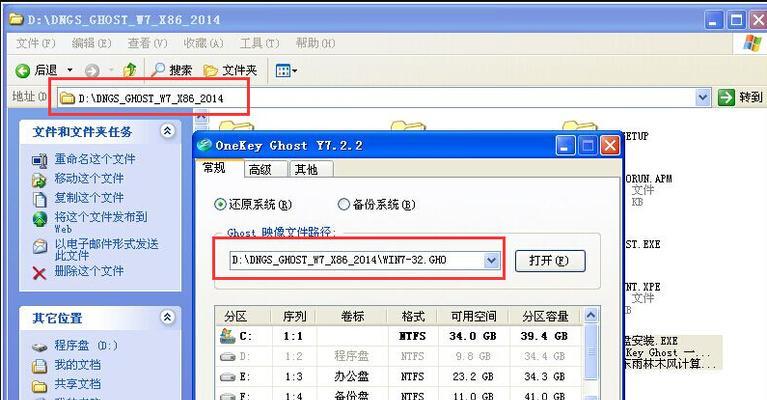The image size is (767, 400).
Task: Click the publish to Web globe icon
Action: click(x=40, y=220)
